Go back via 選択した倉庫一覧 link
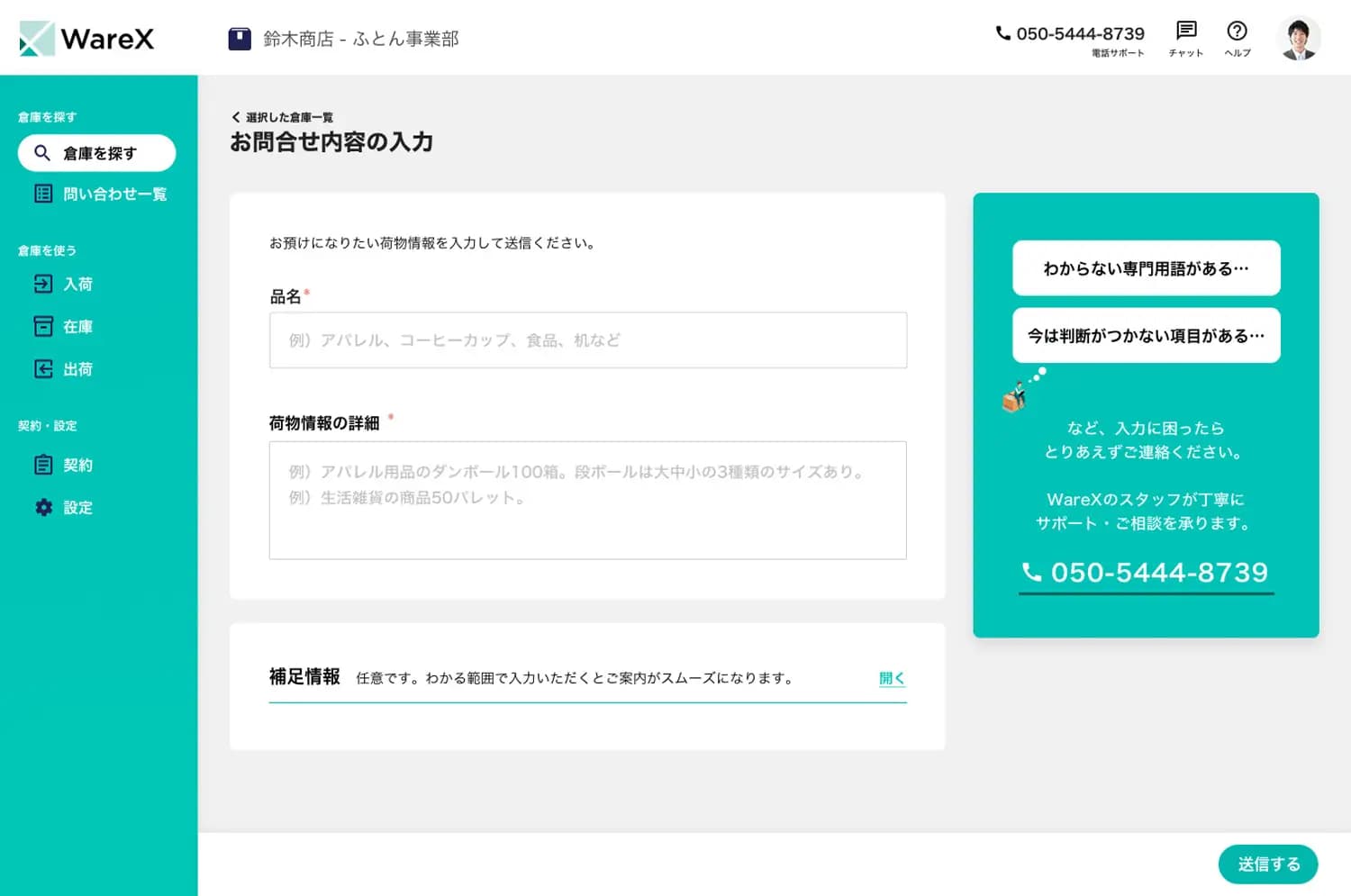This screenshot has width=1351, height=896. click(289, 117)
